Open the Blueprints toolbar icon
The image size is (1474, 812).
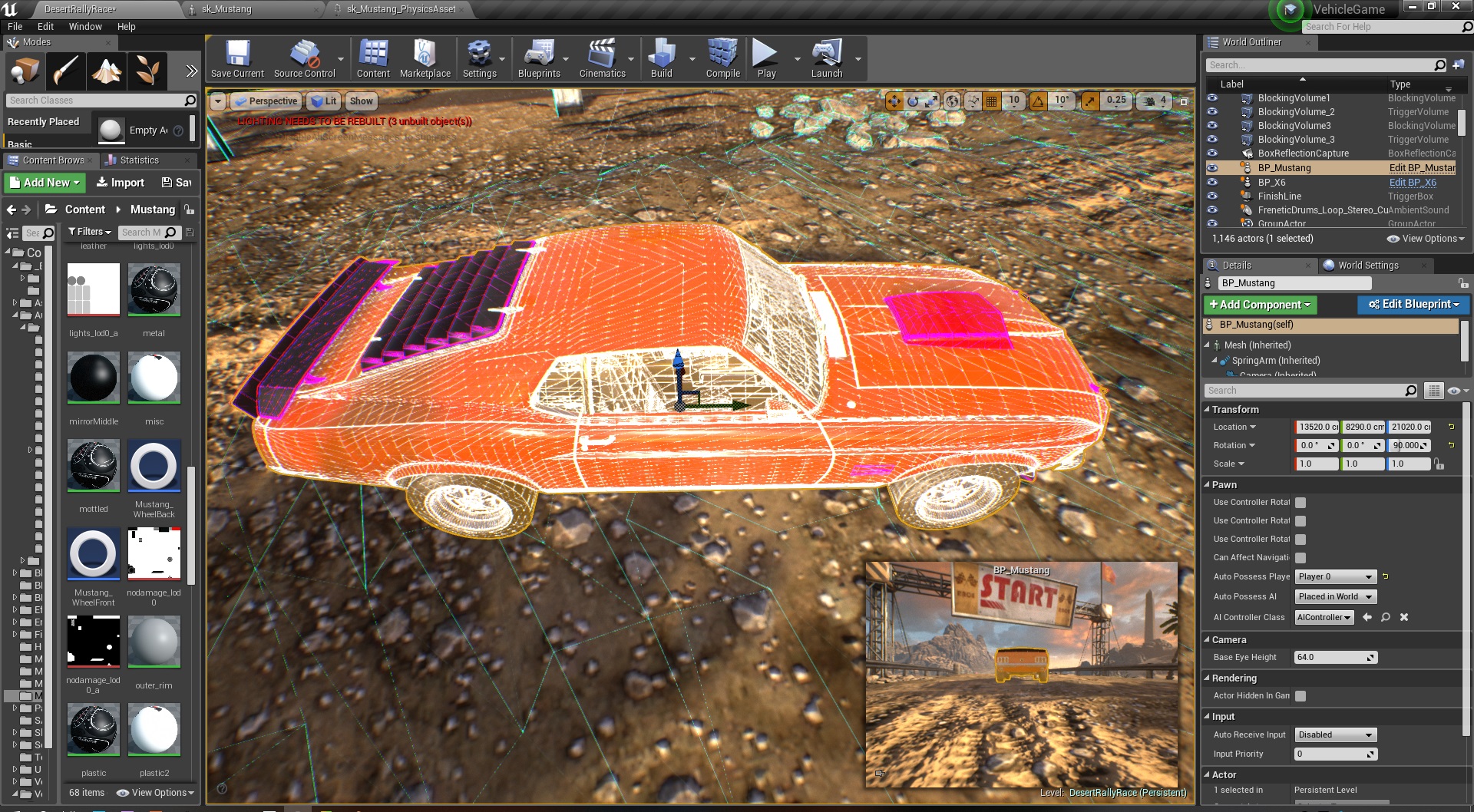(539, 59)
